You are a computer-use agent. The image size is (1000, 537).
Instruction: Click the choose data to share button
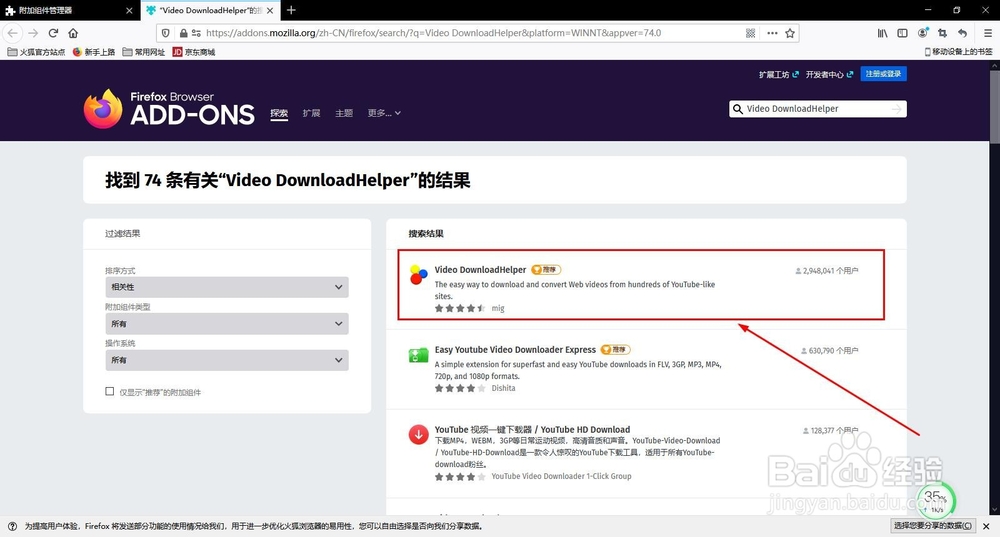pos(932,526)
